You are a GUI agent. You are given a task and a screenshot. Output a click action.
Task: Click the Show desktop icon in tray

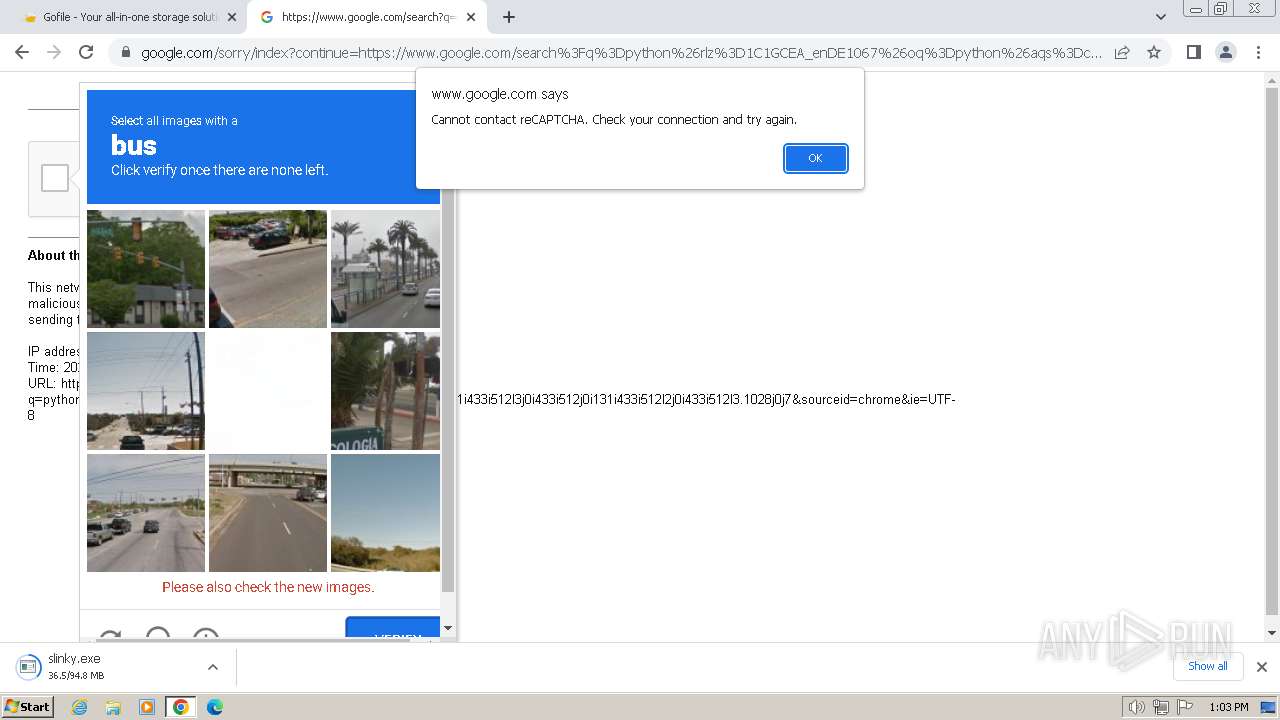click(x=1268, y=707)
